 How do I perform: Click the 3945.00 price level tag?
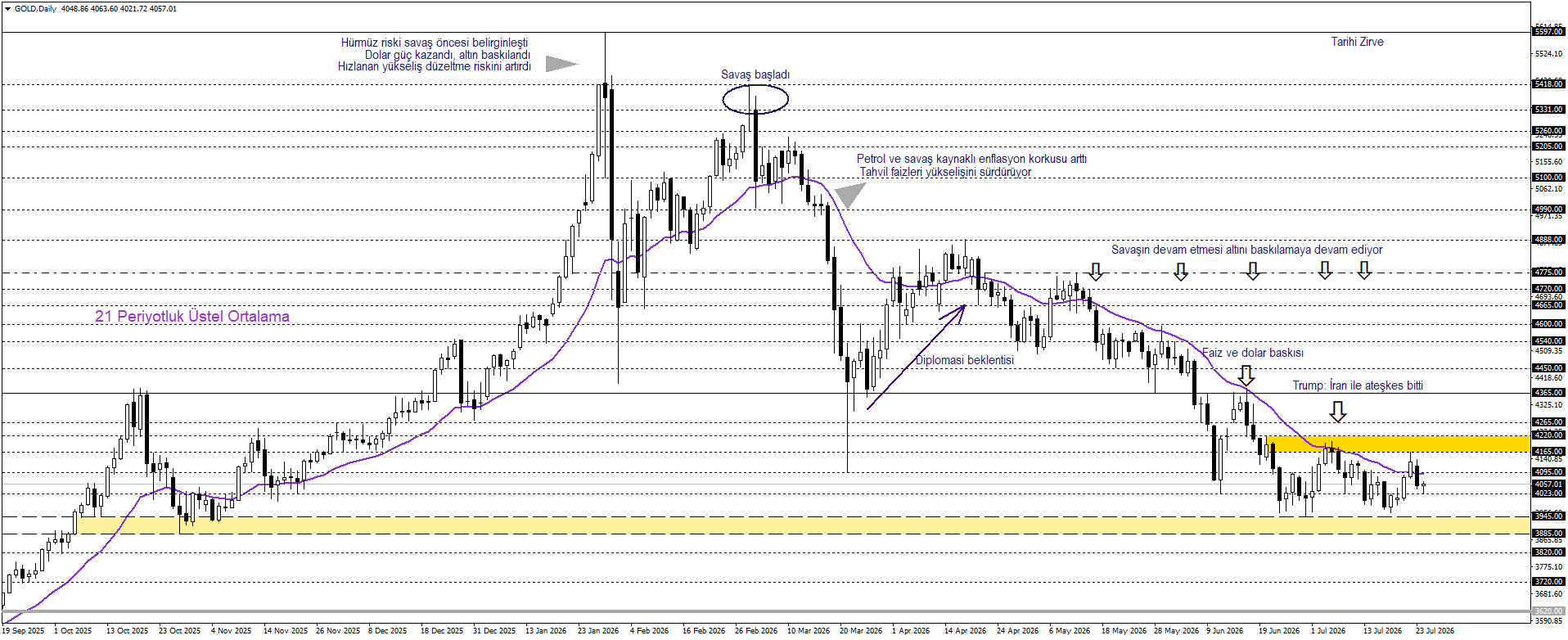coord(1548,516)
